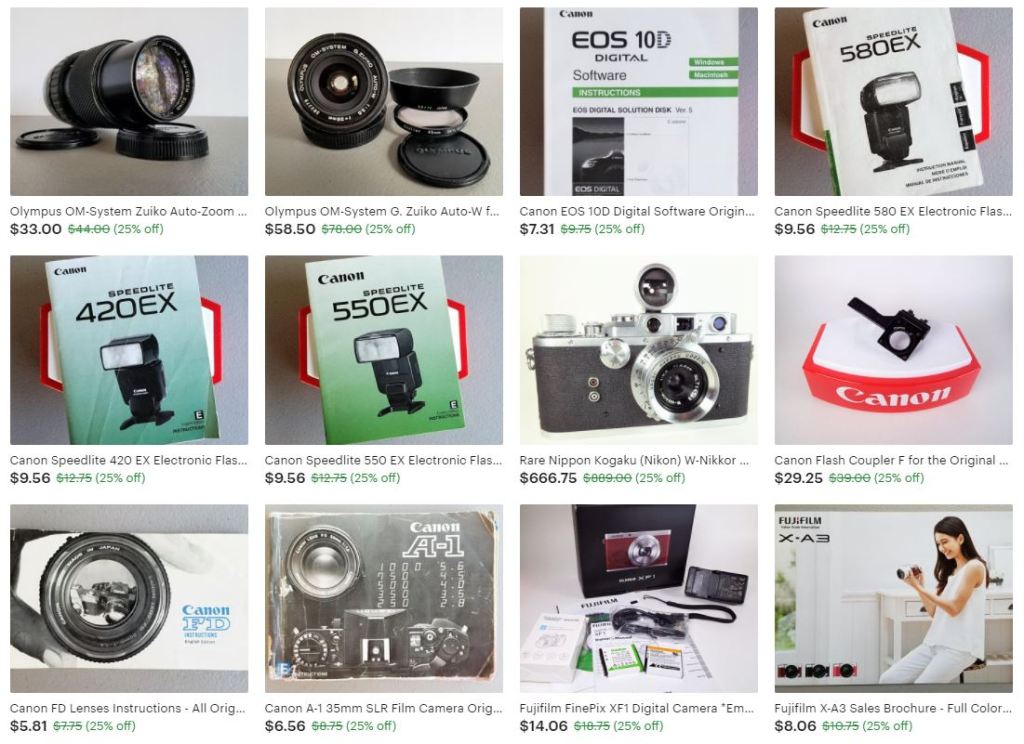View the Canon EOS 10D software manual image
The image size is (1024, 744).
pyautogui.click(x=639, y=101)
